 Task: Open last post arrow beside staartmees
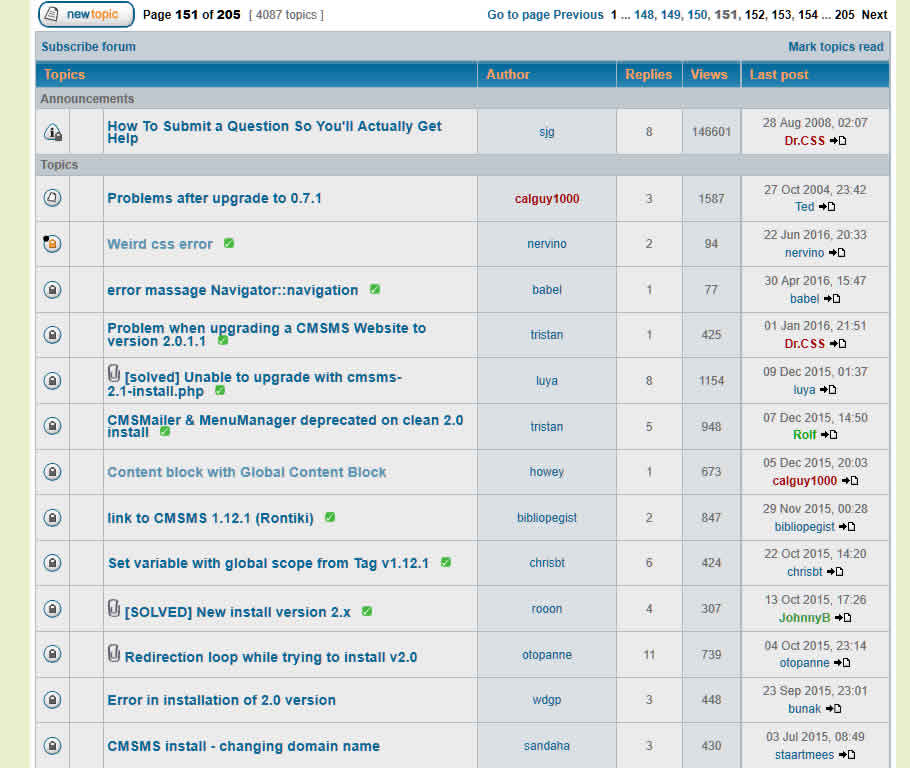pos(847,755)
